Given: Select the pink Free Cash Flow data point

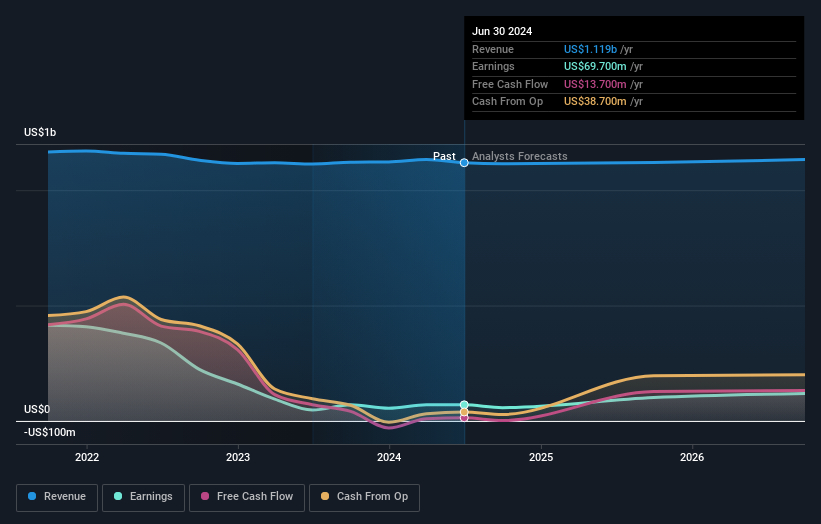Looking at the screenshot, I should [x=464, y=418].
